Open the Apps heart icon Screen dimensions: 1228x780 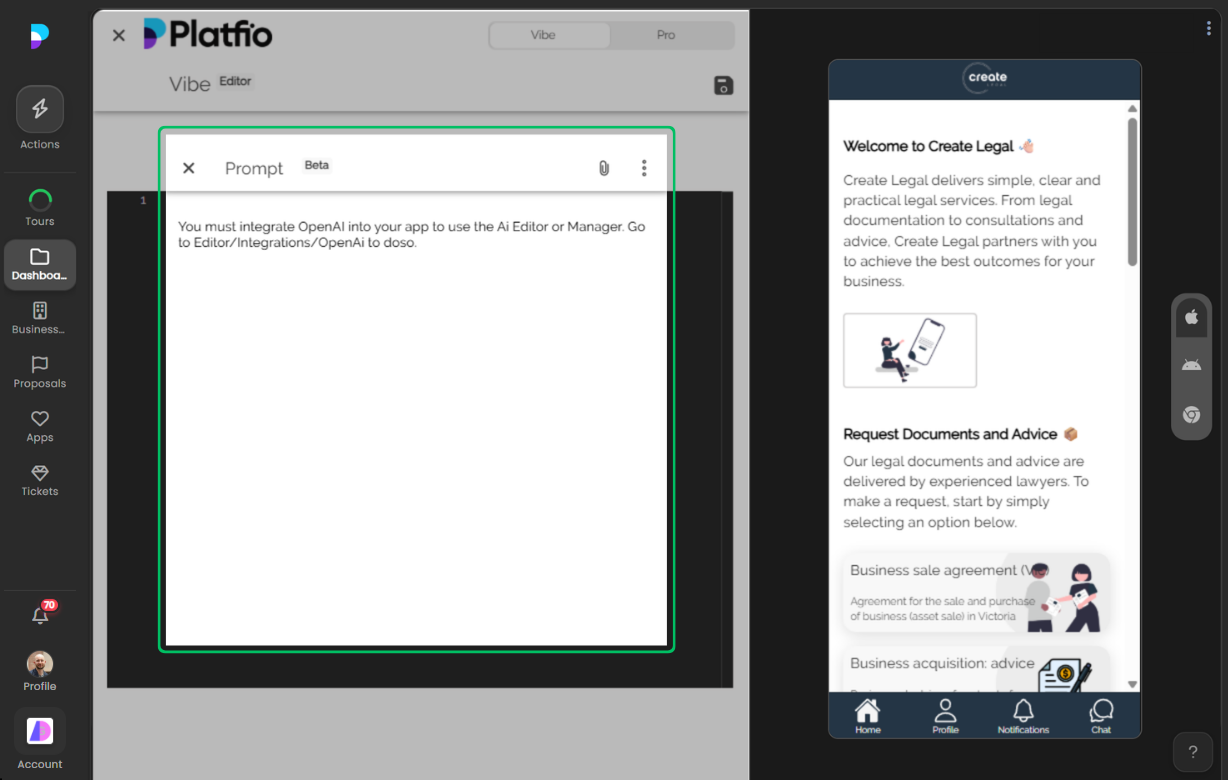40,426
